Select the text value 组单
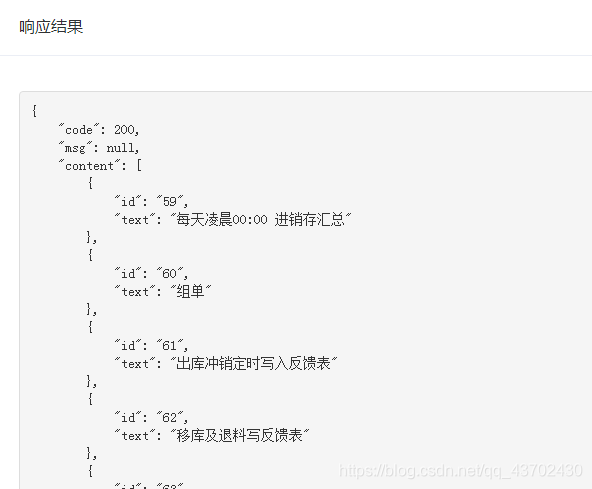This screenshot has height=489, width=592. click(x=190, y=292)
